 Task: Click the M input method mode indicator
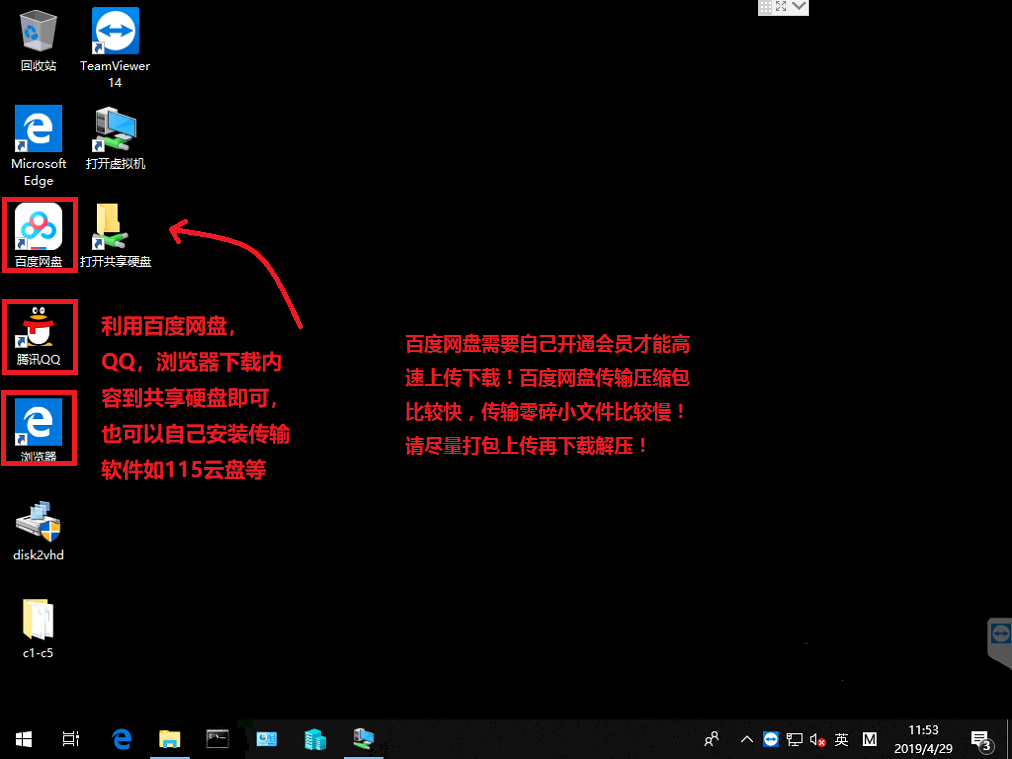click(x=869, y=739)
